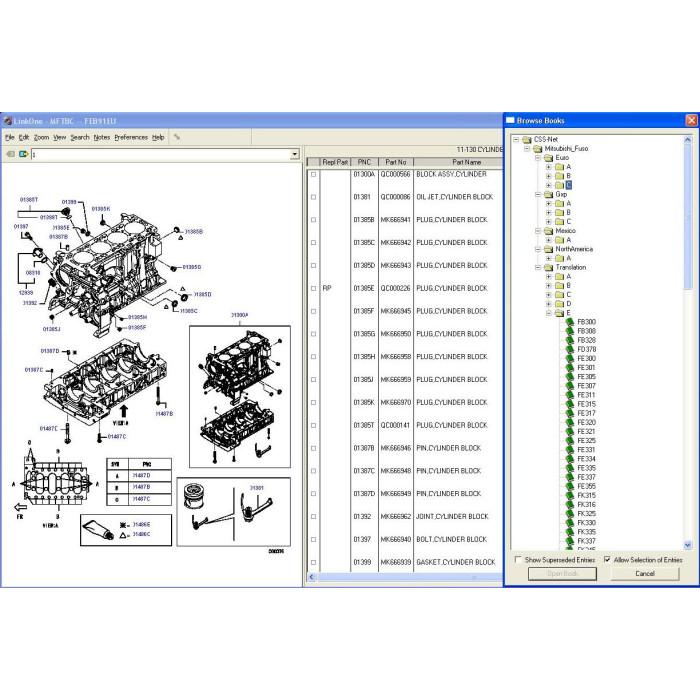Click the Open Book button
Image resolution: width=700 pixels, height=700 pixels.
pyautogui.click(x=562, y=574)
